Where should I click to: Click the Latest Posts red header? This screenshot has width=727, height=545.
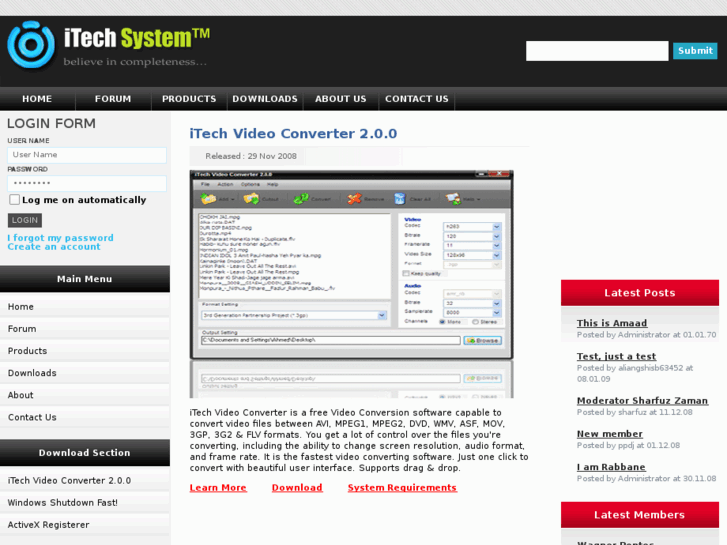coord(640,293)
